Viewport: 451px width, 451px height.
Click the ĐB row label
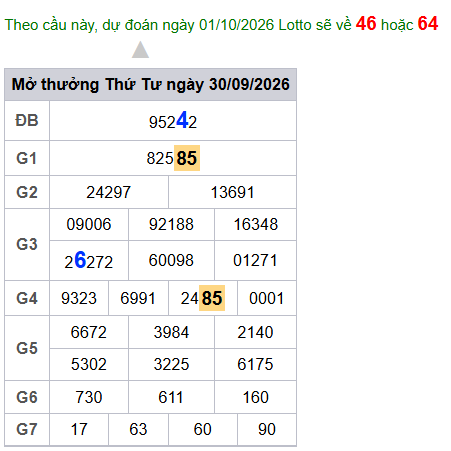pos(27,120)
